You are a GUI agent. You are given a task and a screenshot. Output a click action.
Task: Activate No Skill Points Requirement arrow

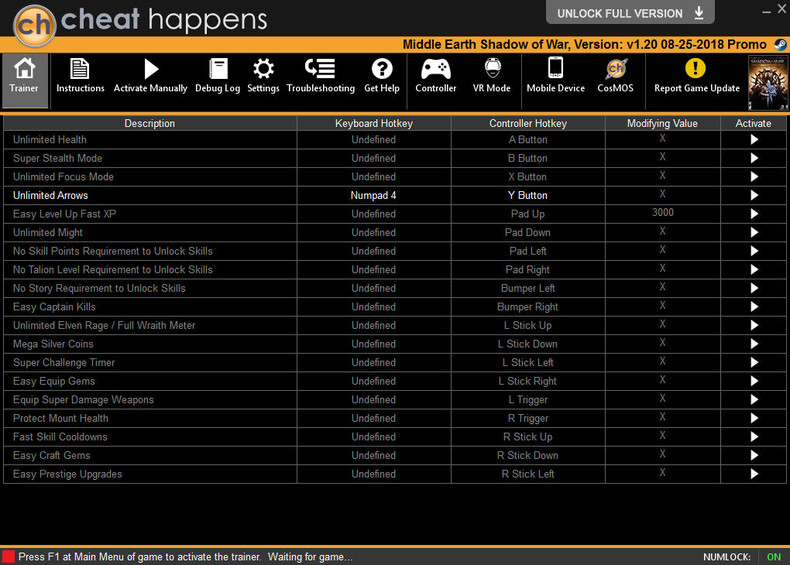coord(754,251)
